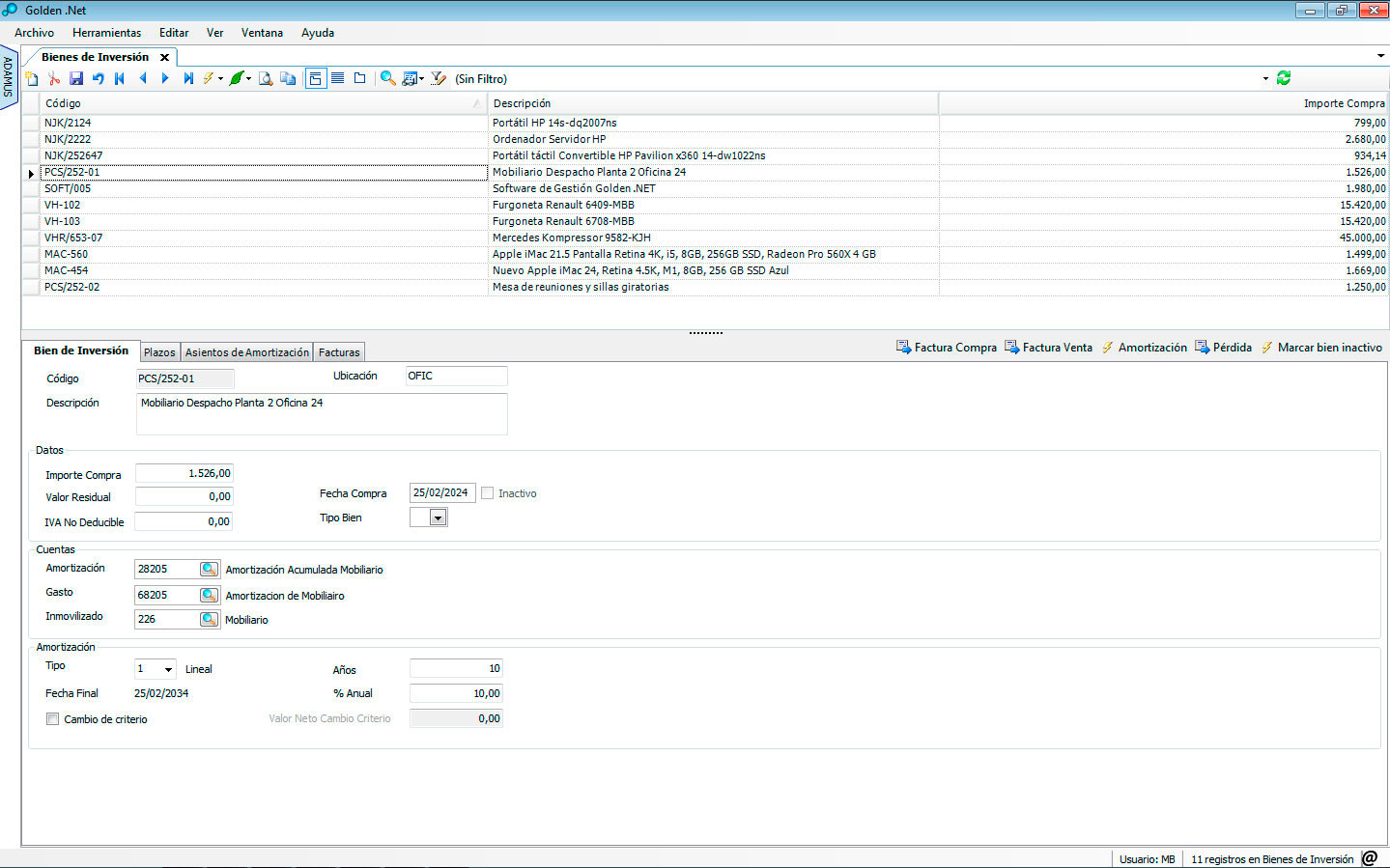Image resolution: width=1390 pixels, height=868 pixels.
Task: Click the duplicate record icon
Action: click(288, 79)
